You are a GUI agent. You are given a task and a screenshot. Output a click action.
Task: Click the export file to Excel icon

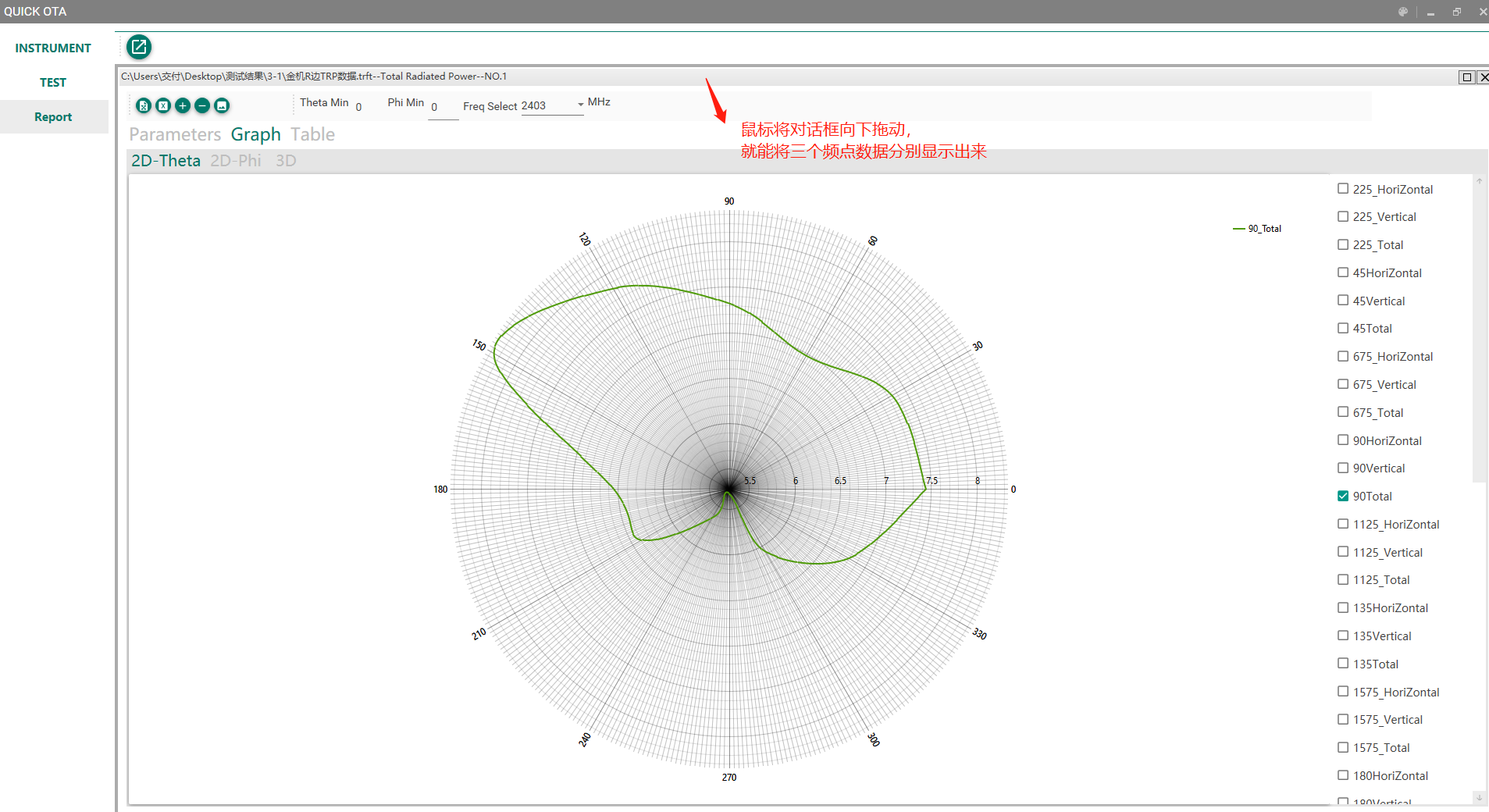point(144,105)
